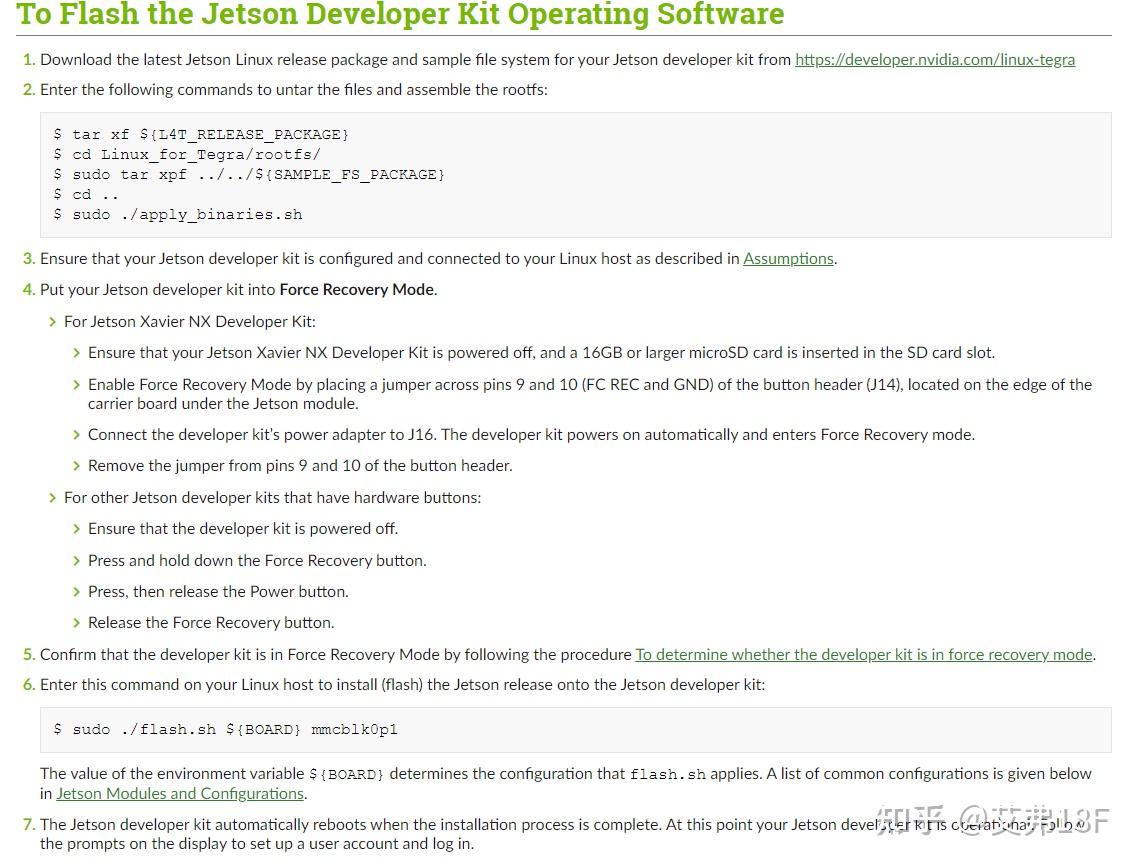Click chevron beside 'For other Jetson developer kits'
The height and width of the screenshot is (867, 1137).
[x=52, y=498]
